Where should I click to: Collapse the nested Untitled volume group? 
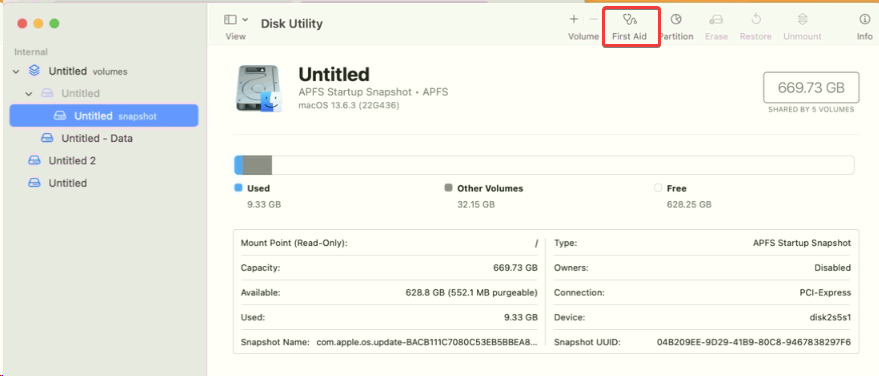pyautogui.click(x=29, y=94)
